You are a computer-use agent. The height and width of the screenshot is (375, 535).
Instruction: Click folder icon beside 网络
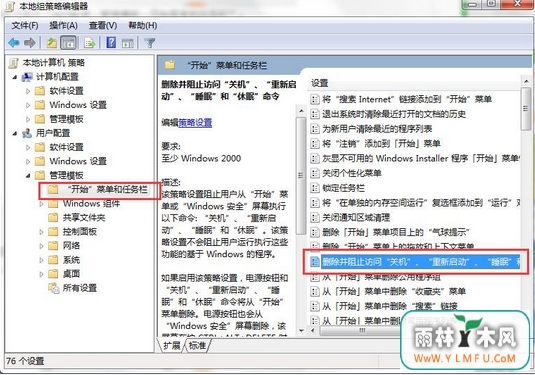pyautogui.click(x=53, y=246)
